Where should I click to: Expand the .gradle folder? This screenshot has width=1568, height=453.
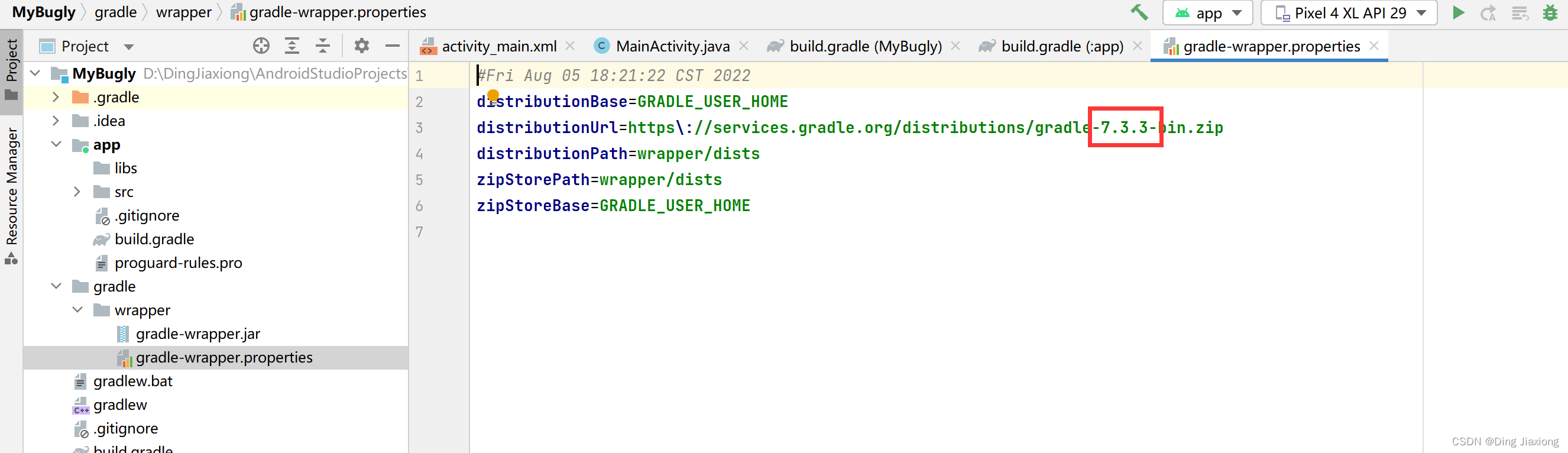56,98
